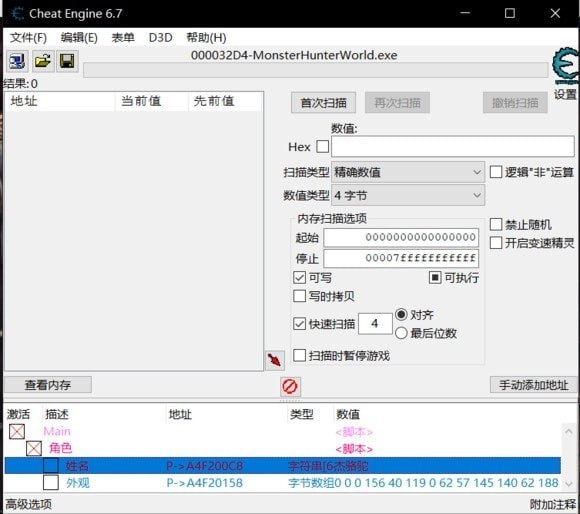Open the 数值类型 4 字节 dropdown

408,195
